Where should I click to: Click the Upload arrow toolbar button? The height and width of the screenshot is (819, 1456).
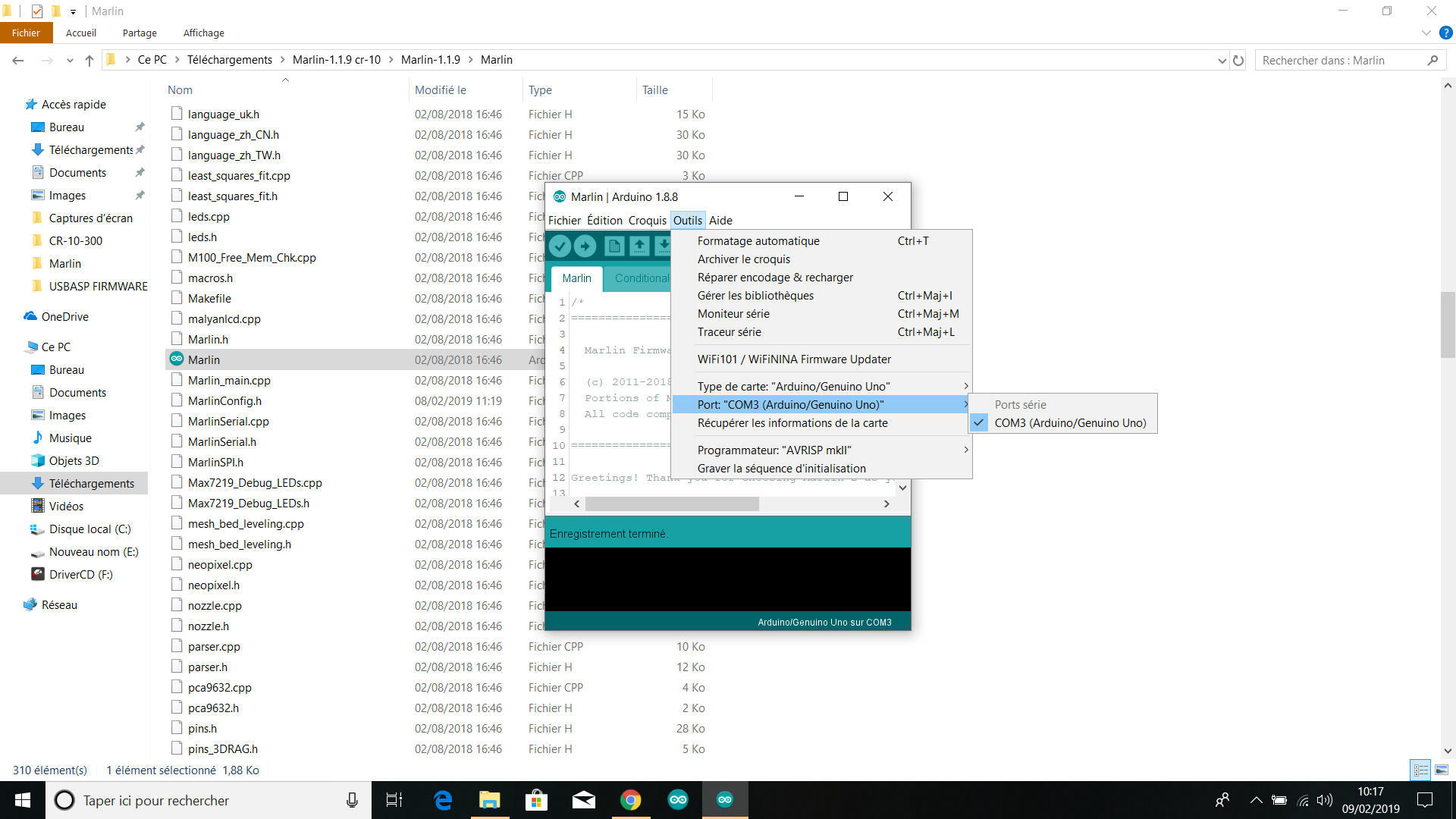[x=585, y=246]
